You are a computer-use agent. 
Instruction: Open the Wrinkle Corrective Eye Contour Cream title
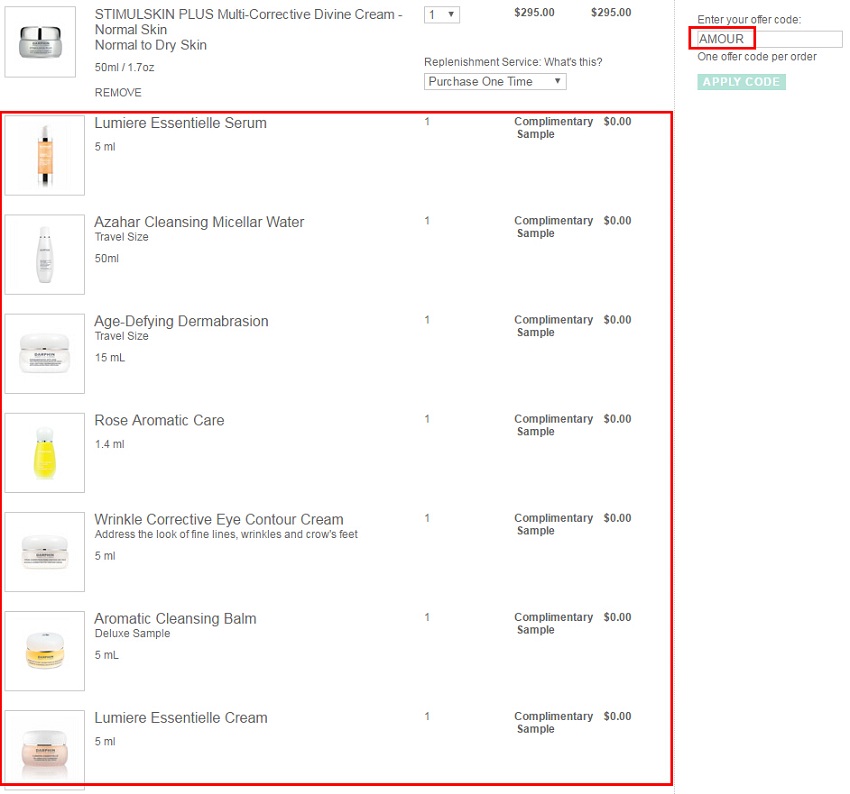(219, 520)
